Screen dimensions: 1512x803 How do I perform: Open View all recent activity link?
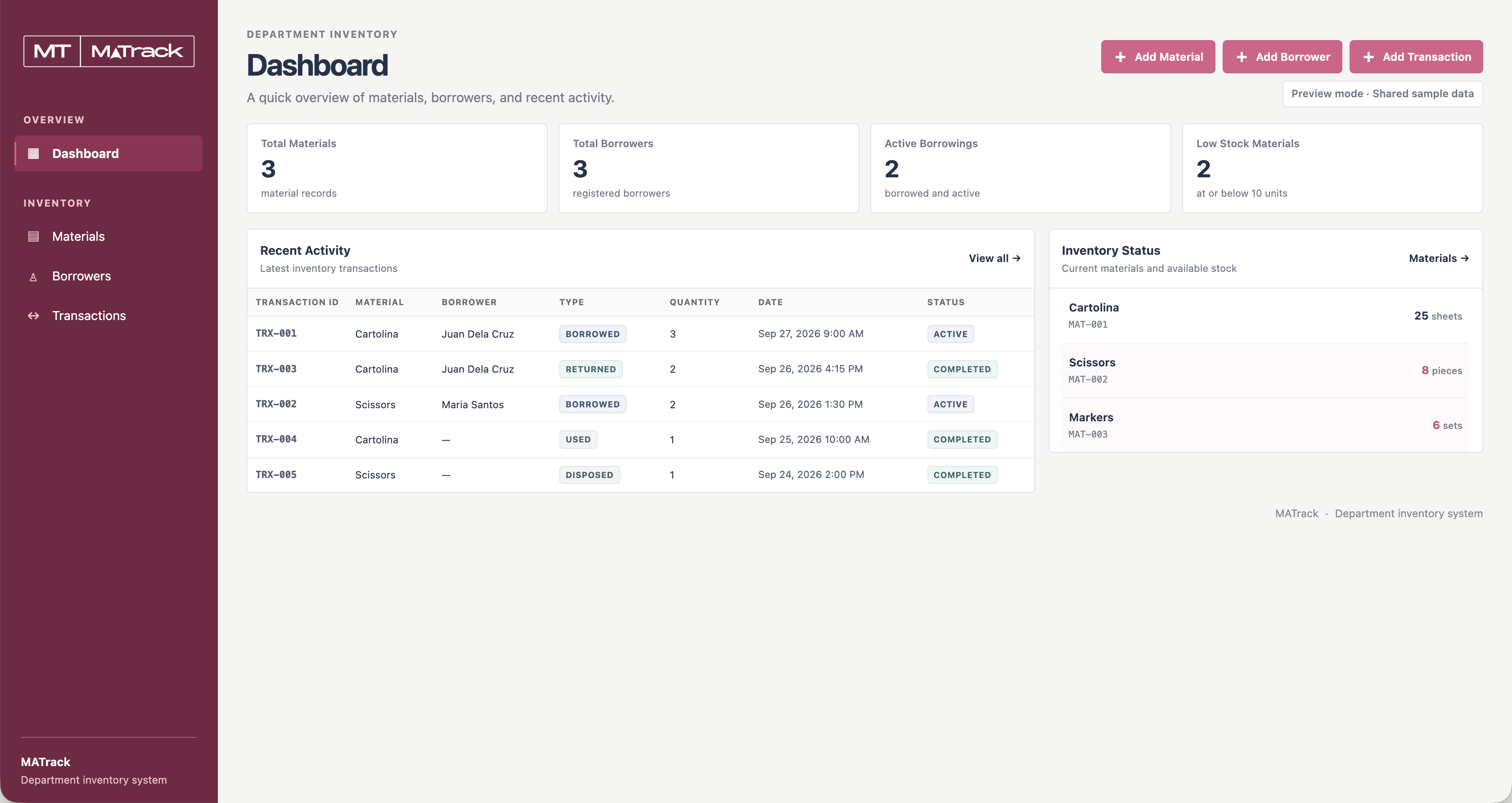(x=994, y=258)
